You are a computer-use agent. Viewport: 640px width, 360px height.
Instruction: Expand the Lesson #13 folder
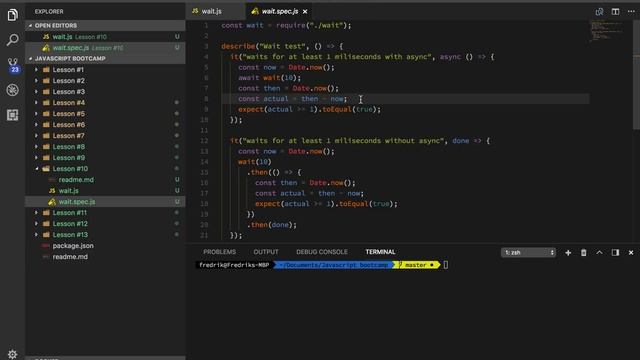(x=105, y=235)
